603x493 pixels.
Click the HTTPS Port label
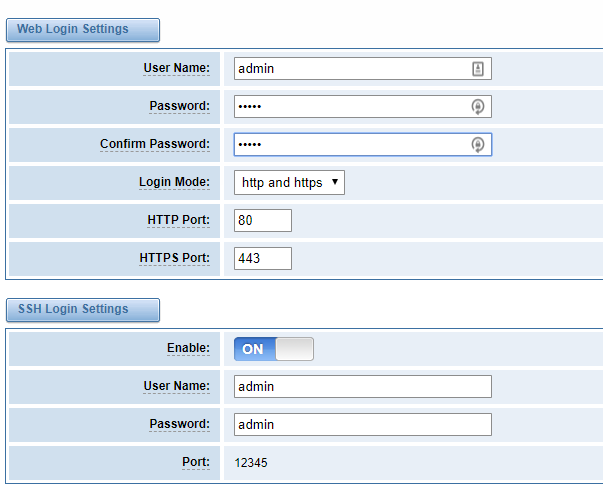coord(175,258)
